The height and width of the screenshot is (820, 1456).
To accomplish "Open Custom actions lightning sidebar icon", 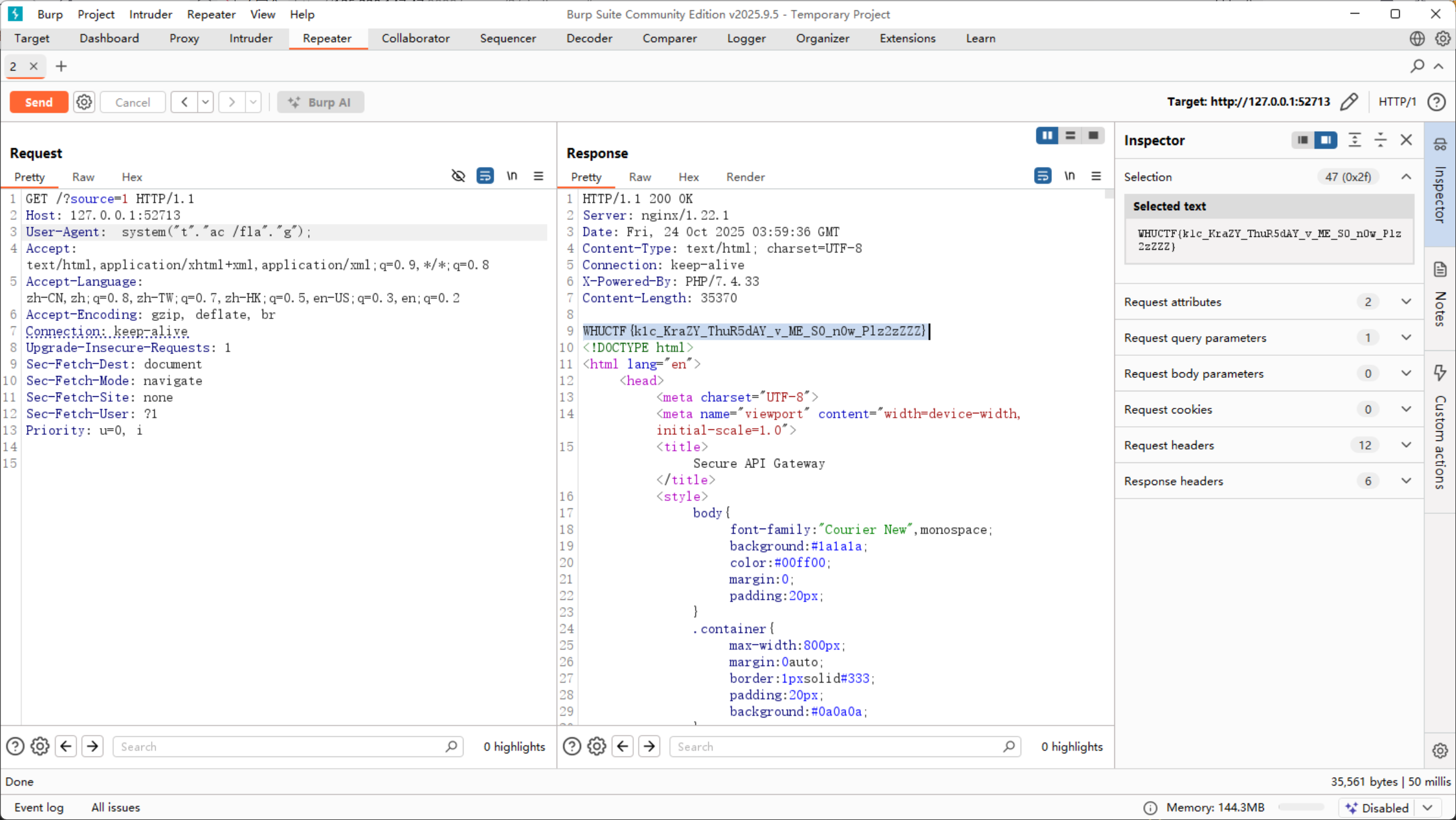I will 1440,373.
